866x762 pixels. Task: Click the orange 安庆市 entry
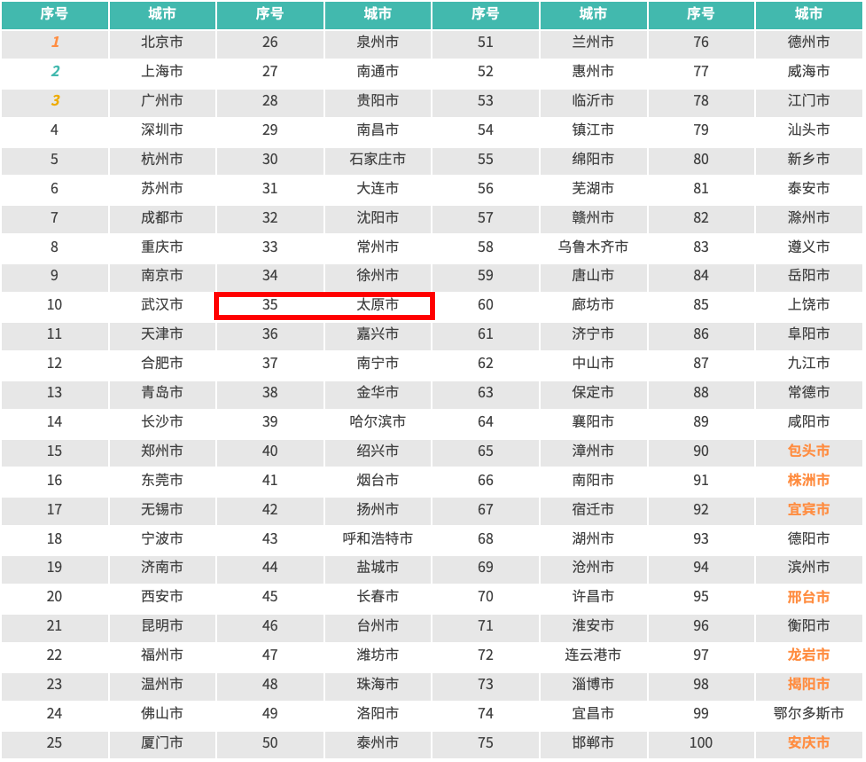808,743
